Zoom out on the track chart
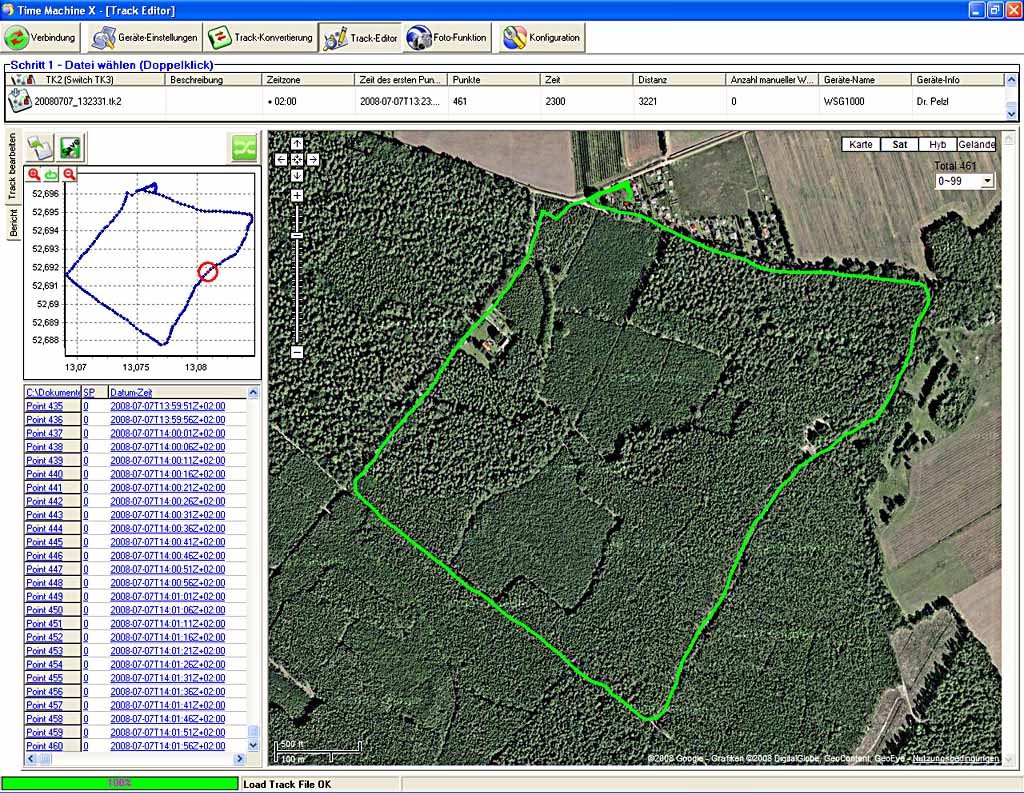This screenshot has width=1024, height=793. pyautogui.click(x=69, y=175)
